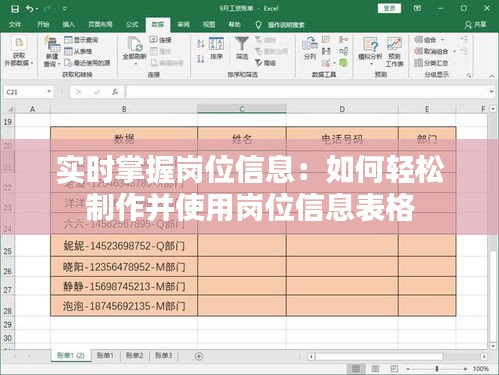Viewport: 499px width, 375px height.
Task: Switch to Page Break Preview in the status bar
Action: pyautogui.click(x=394, y=368)
